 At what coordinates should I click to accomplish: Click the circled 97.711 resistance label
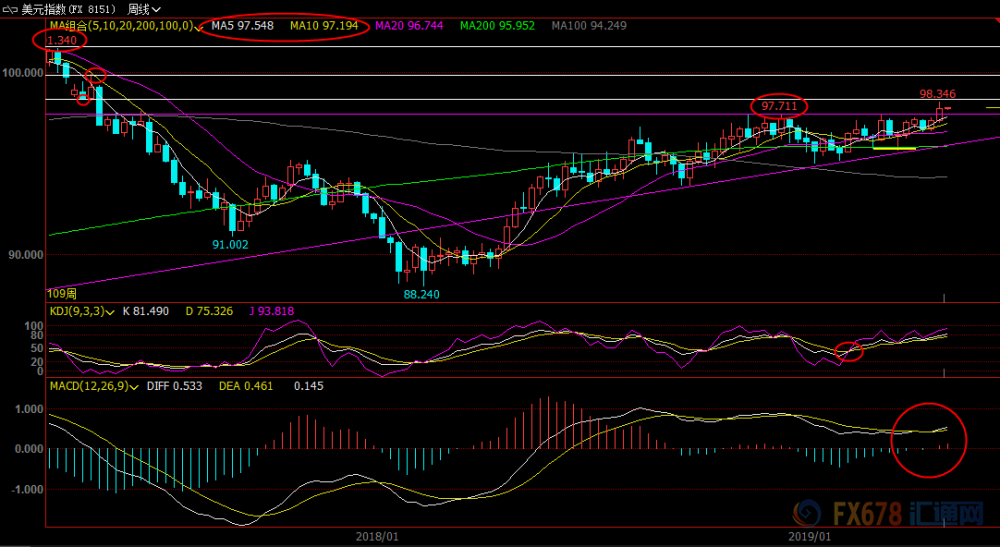[779, 106]
